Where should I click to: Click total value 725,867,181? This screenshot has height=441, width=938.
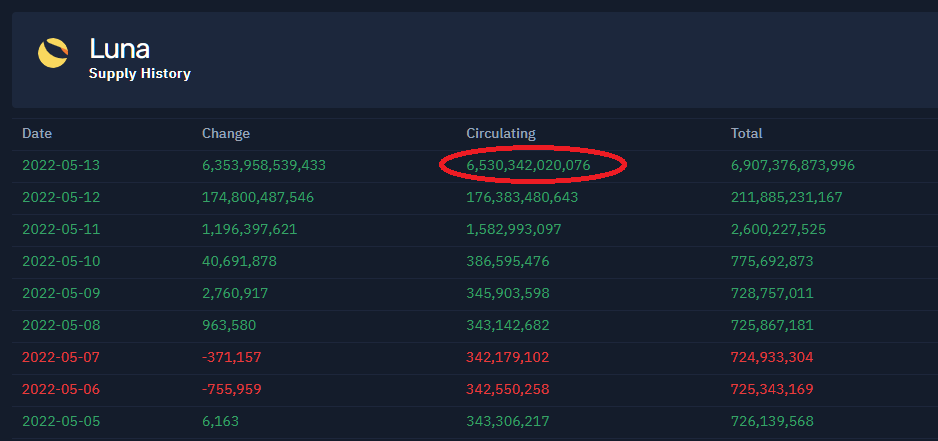[772, 326]
